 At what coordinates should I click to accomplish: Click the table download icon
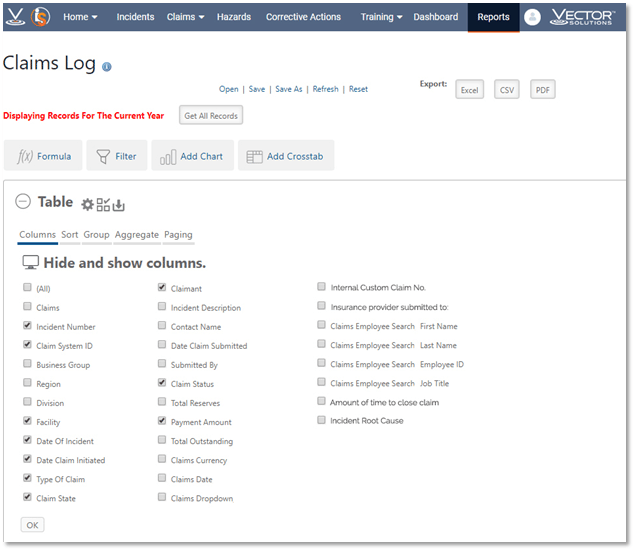[119, 205]
